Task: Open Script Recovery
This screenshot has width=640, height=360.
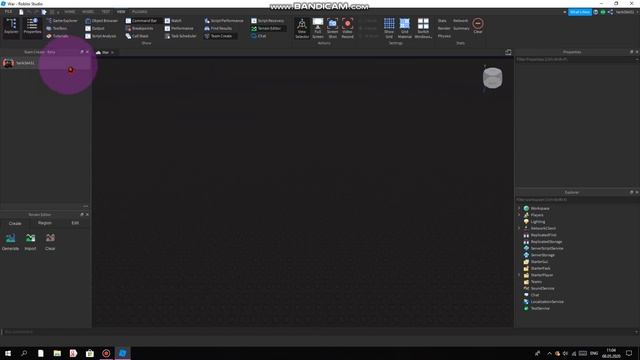Action: pos(268,20)
